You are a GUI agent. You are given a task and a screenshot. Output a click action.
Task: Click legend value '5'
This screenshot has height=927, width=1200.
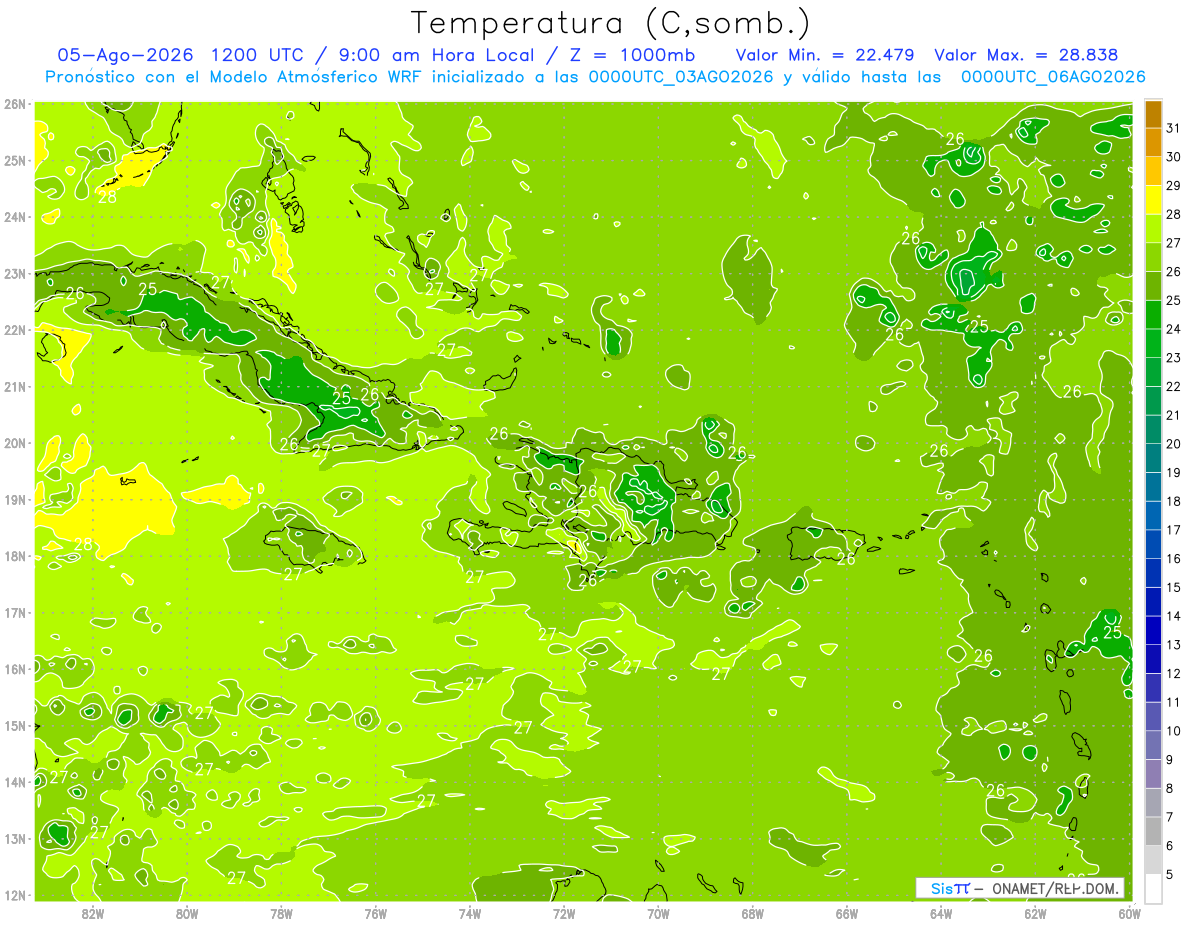(1170, 874)
